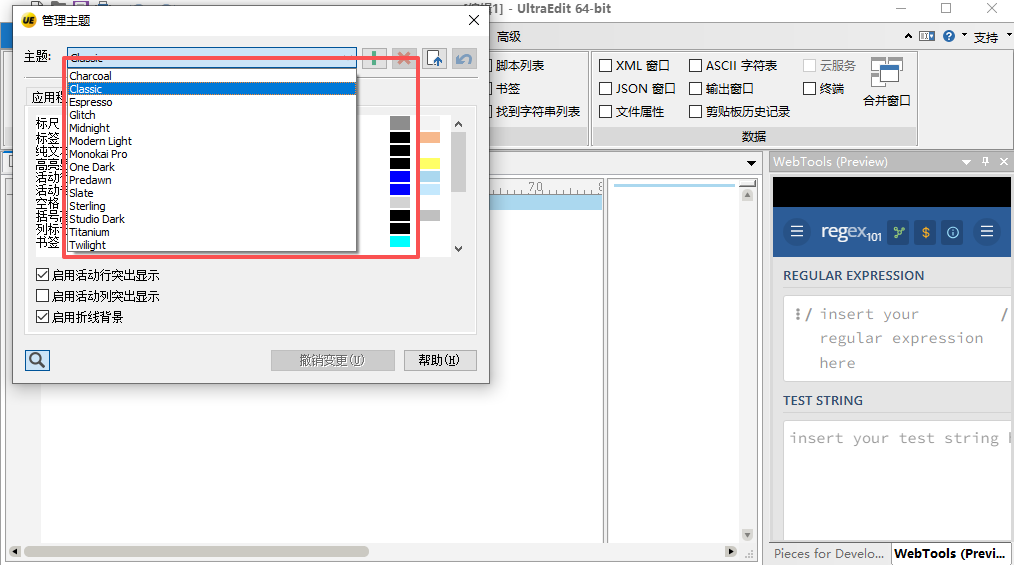This screenshot has width=1014, height=565.
Task: Toggle 启用折线背景 checkbox
Action: [43, 317]
